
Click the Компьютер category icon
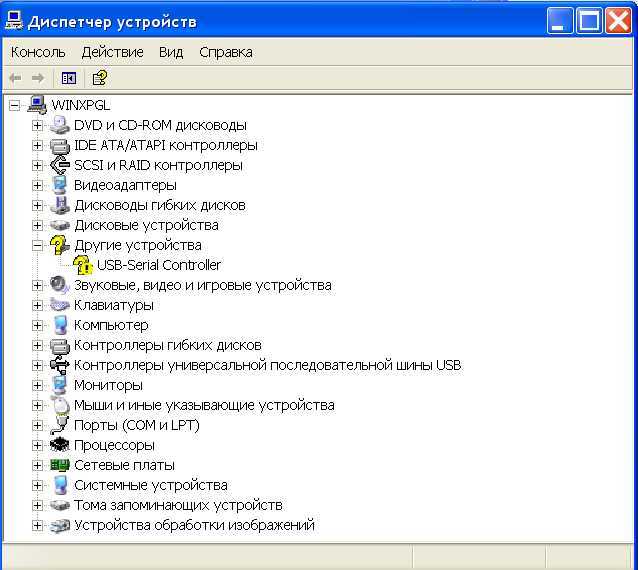pos(60,325)
